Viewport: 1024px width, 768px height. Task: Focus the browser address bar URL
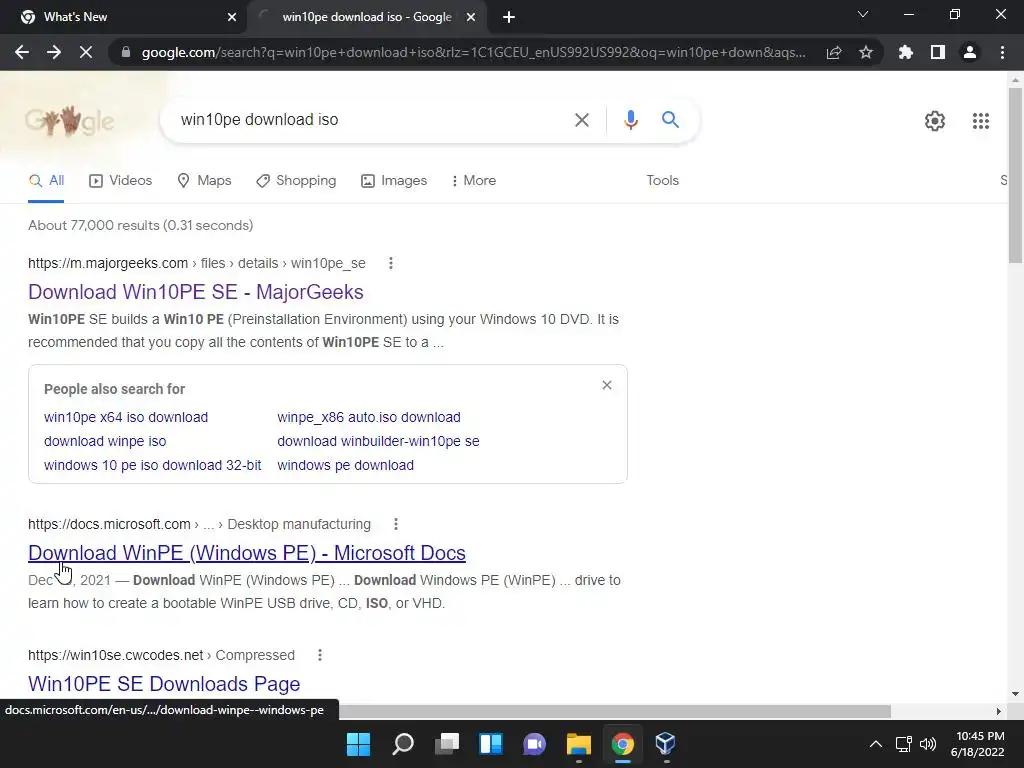pos(473,52)
